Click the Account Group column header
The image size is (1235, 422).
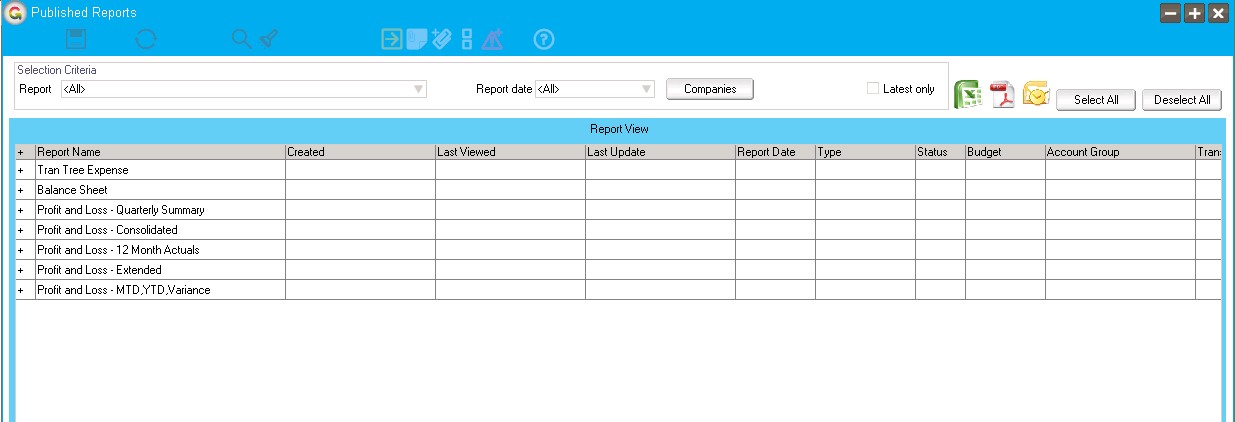1120,152
